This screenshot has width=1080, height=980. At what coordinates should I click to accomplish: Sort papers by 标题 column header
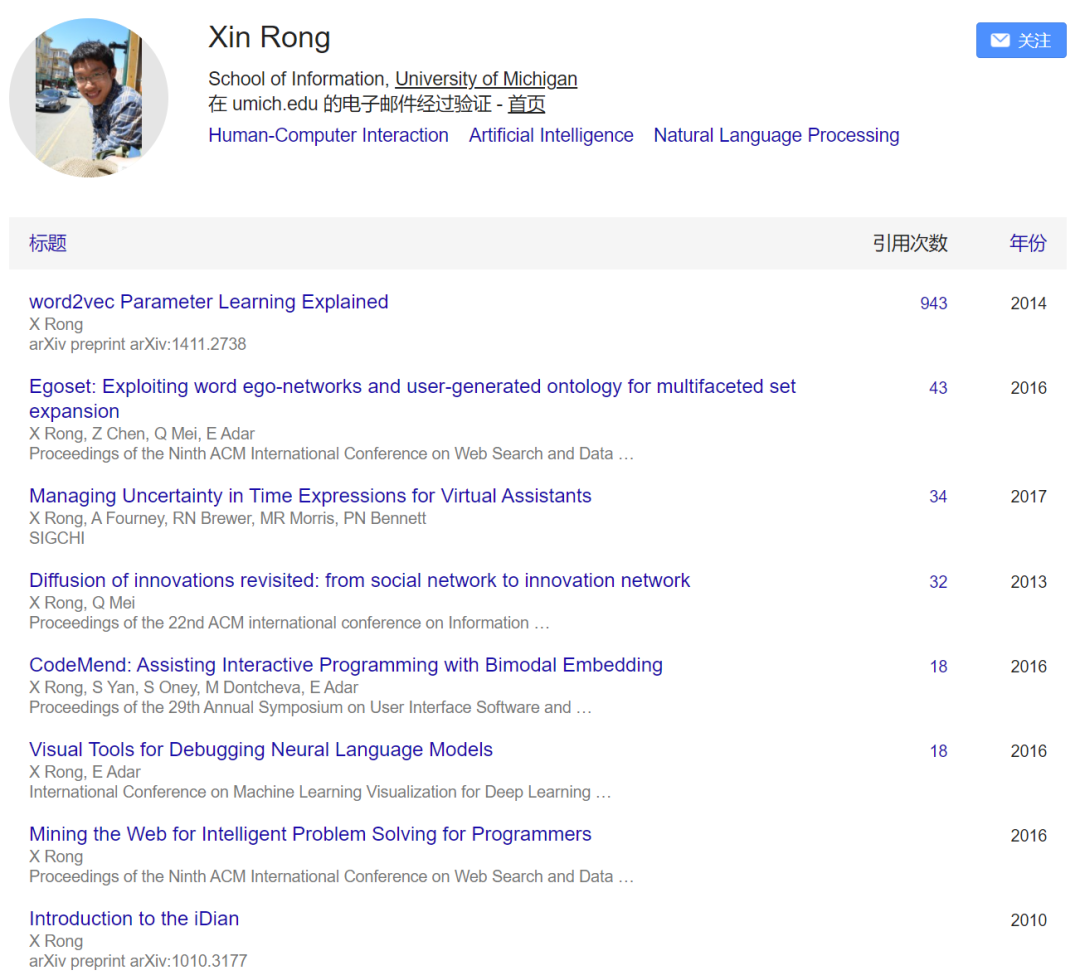pyautogui.click(x=48, y=243)
